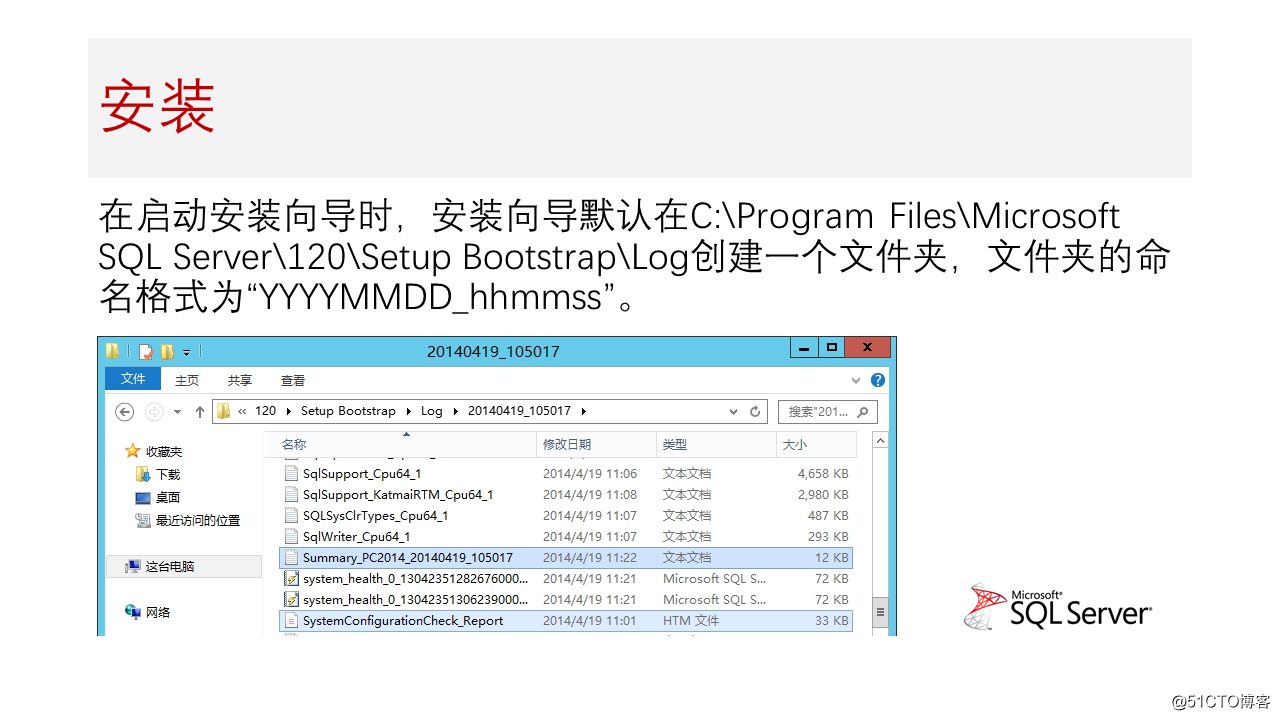The image size is (1280, 720).
Task: Select 桌面 in the navigation pane
Action: (x=168, y=497)
